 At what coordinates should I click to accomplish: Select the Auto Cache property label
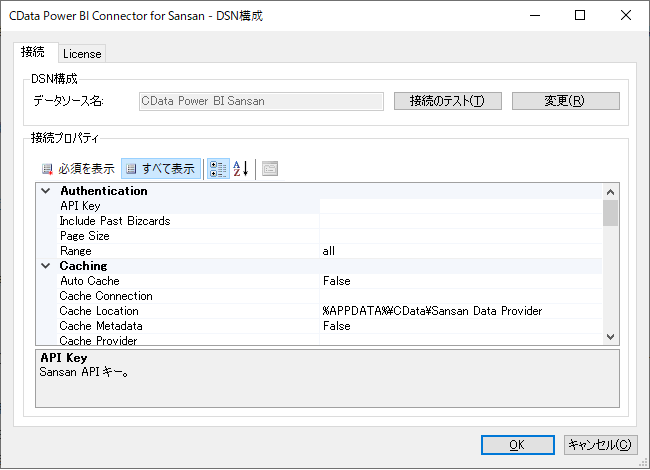pyautogui.click(x=90, y=281)
